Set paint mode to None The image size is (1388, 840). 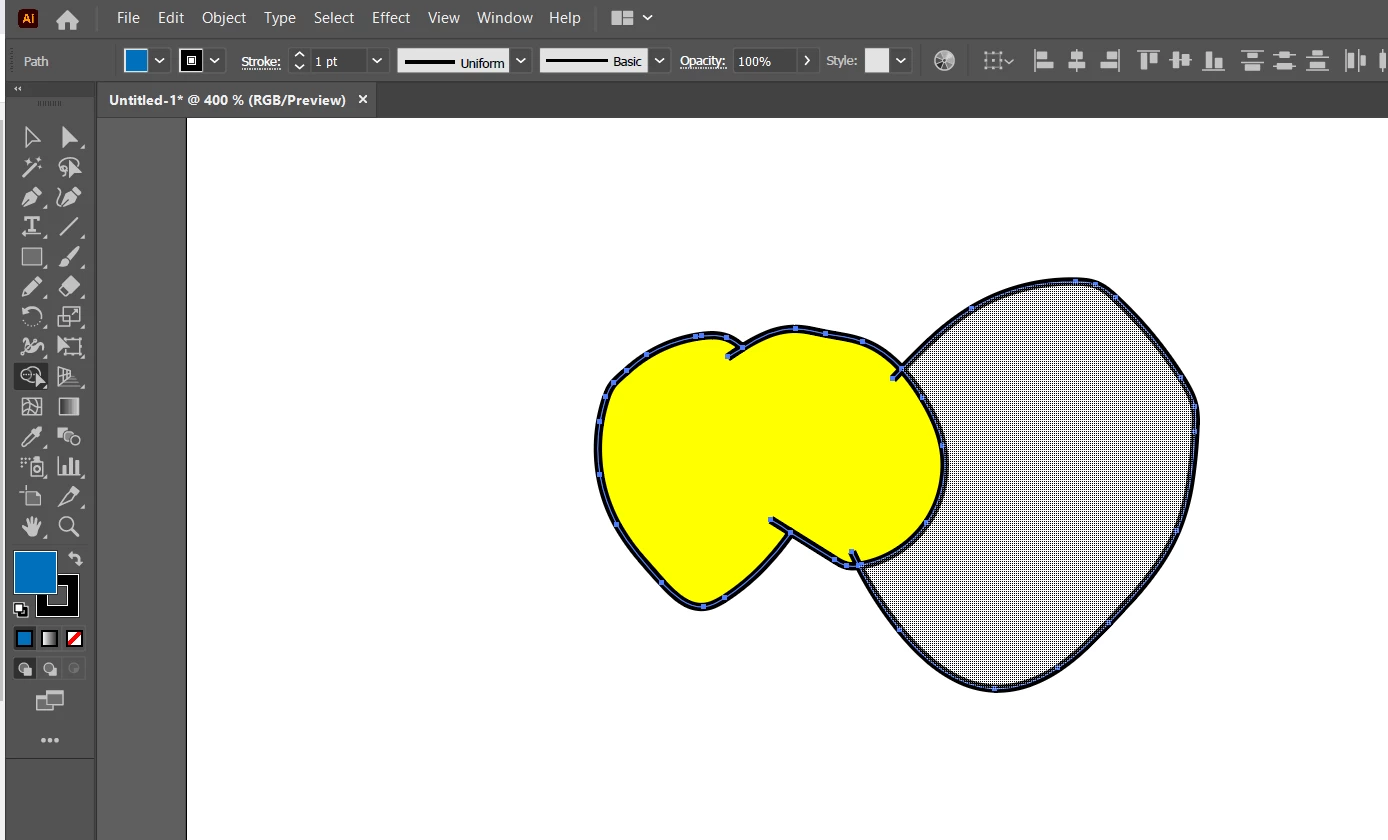75,638
